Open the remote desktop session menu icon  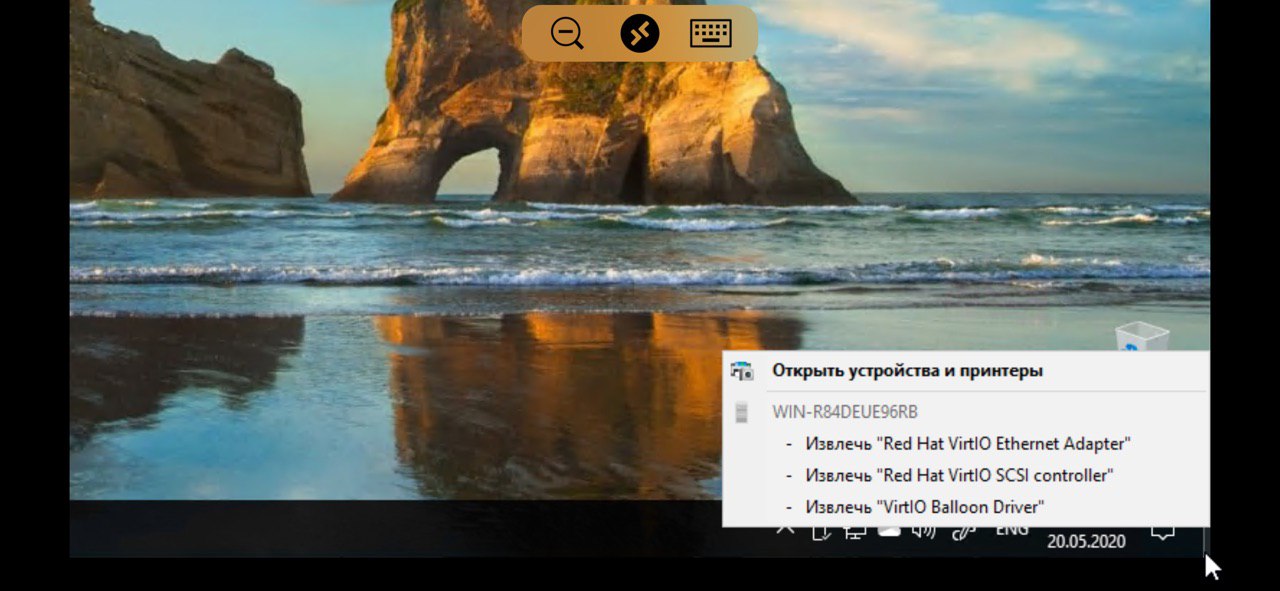(639, 34)
